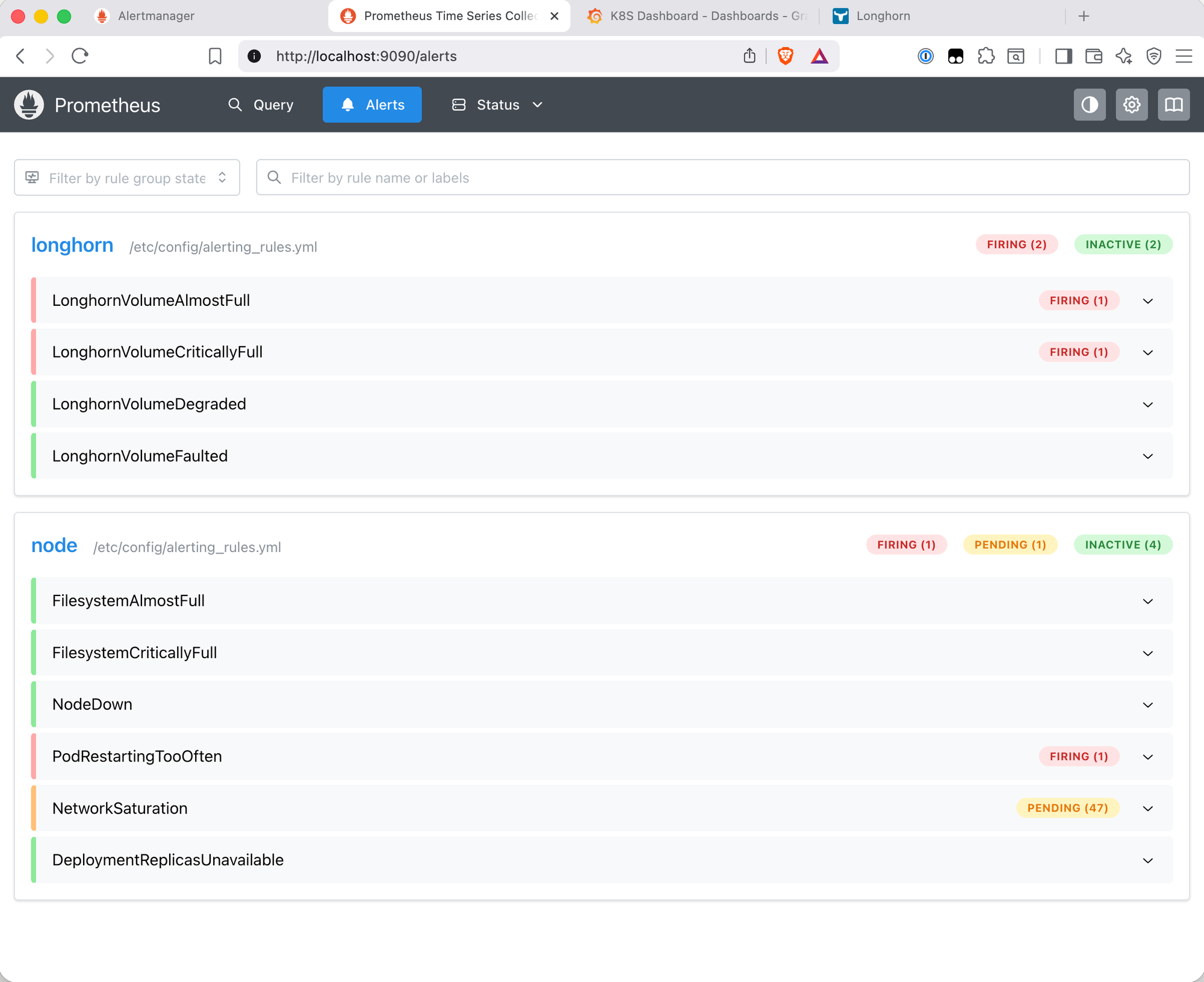This screenshot has width=1204, height=982.
Task: Click the longhorn FIRING (2) badge
Action: click(1017, 244)
